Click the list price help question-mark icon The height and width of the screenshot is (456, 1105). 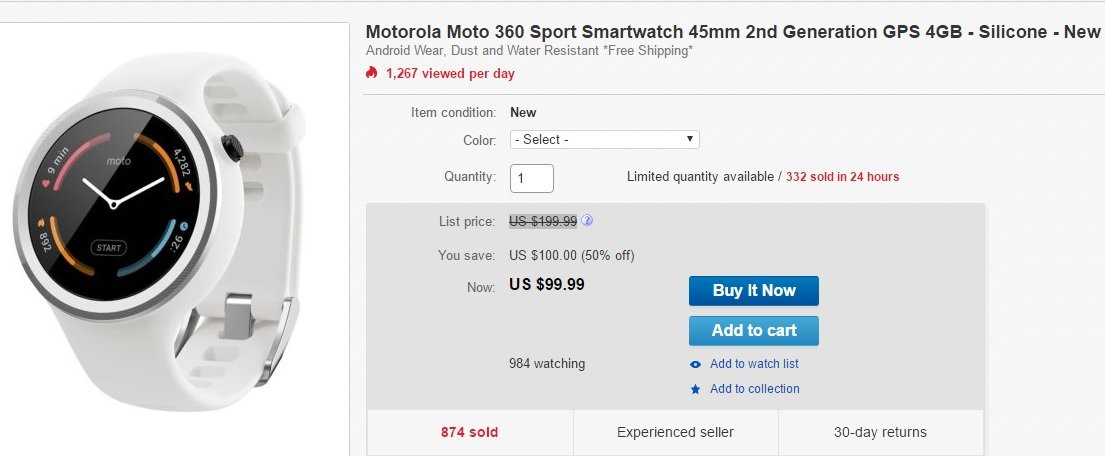(587, 221)
